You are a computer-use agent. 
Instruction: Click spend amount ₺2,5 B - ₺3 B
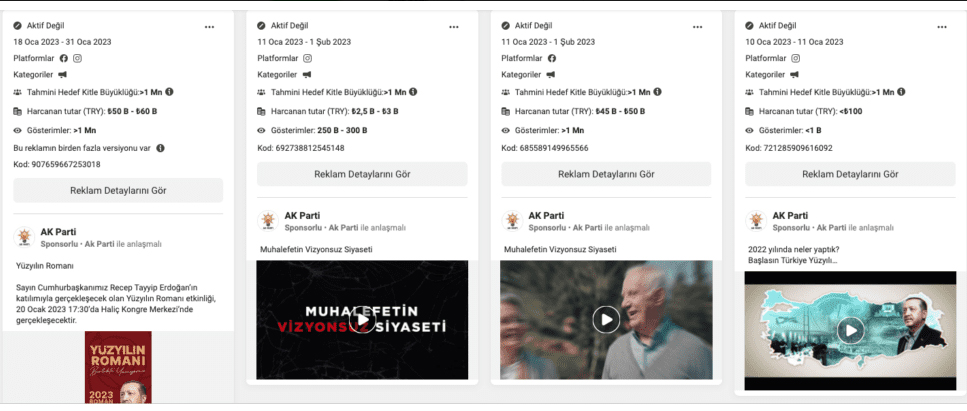point(375,112)
